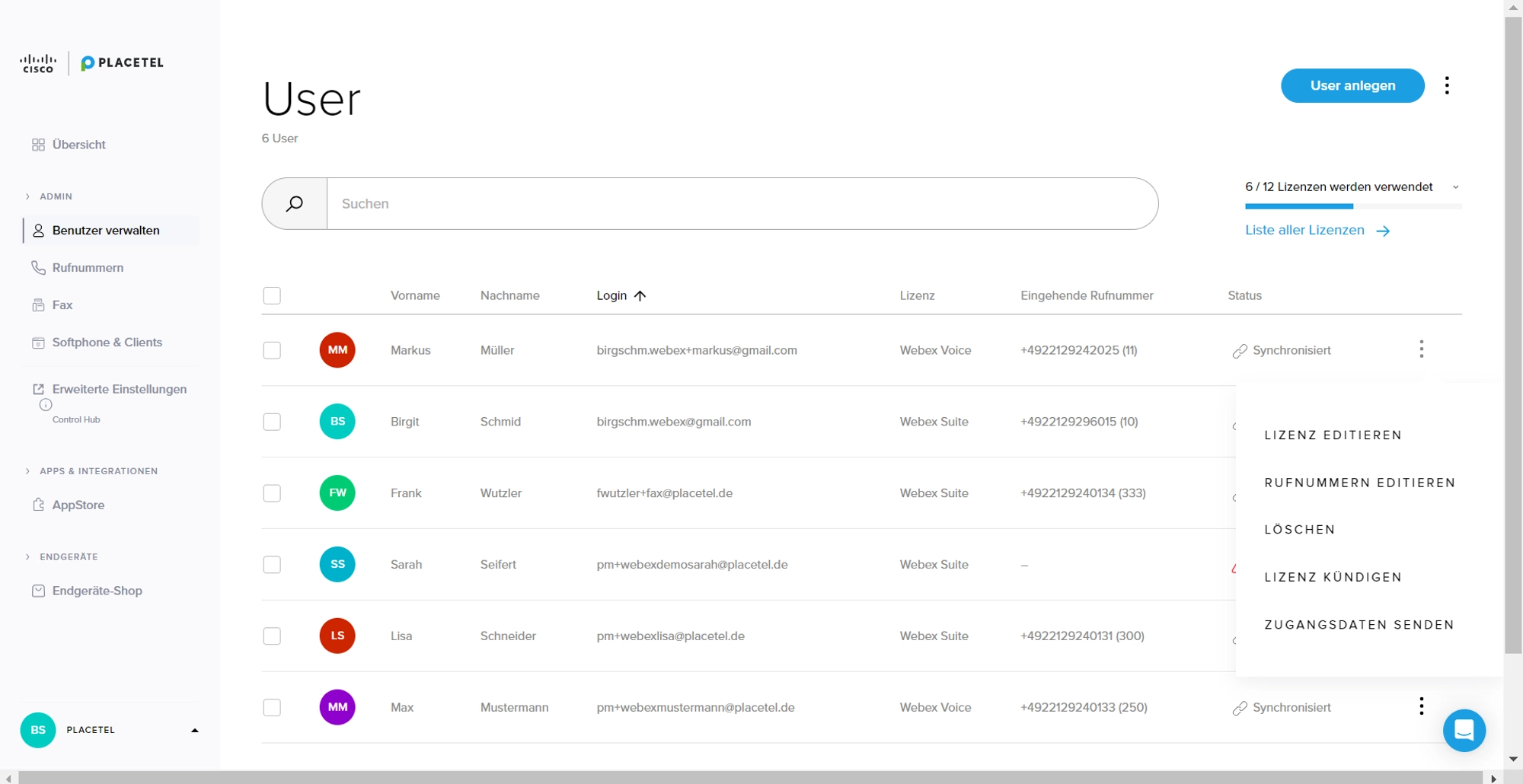
Task: Open the chat support bubble icon
Action: pos(1464,731)
